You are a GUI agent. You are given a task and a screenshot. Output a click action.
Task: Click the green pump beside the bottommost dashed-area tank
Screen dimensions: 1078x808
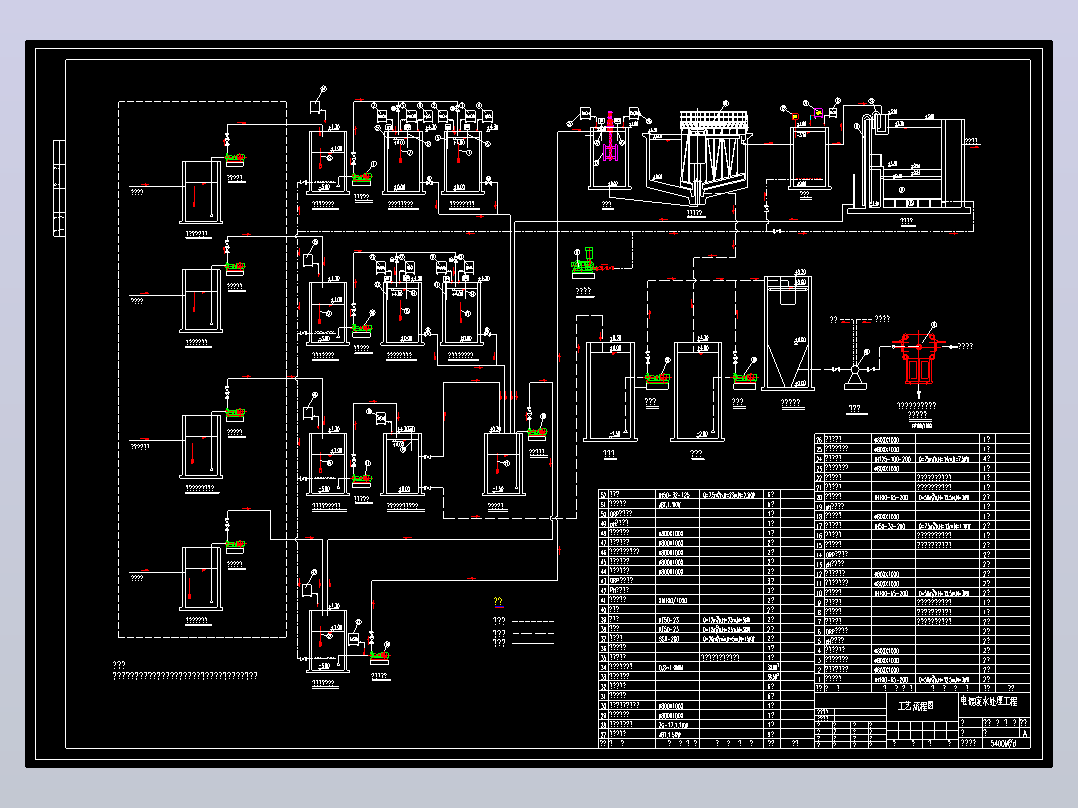235,547
